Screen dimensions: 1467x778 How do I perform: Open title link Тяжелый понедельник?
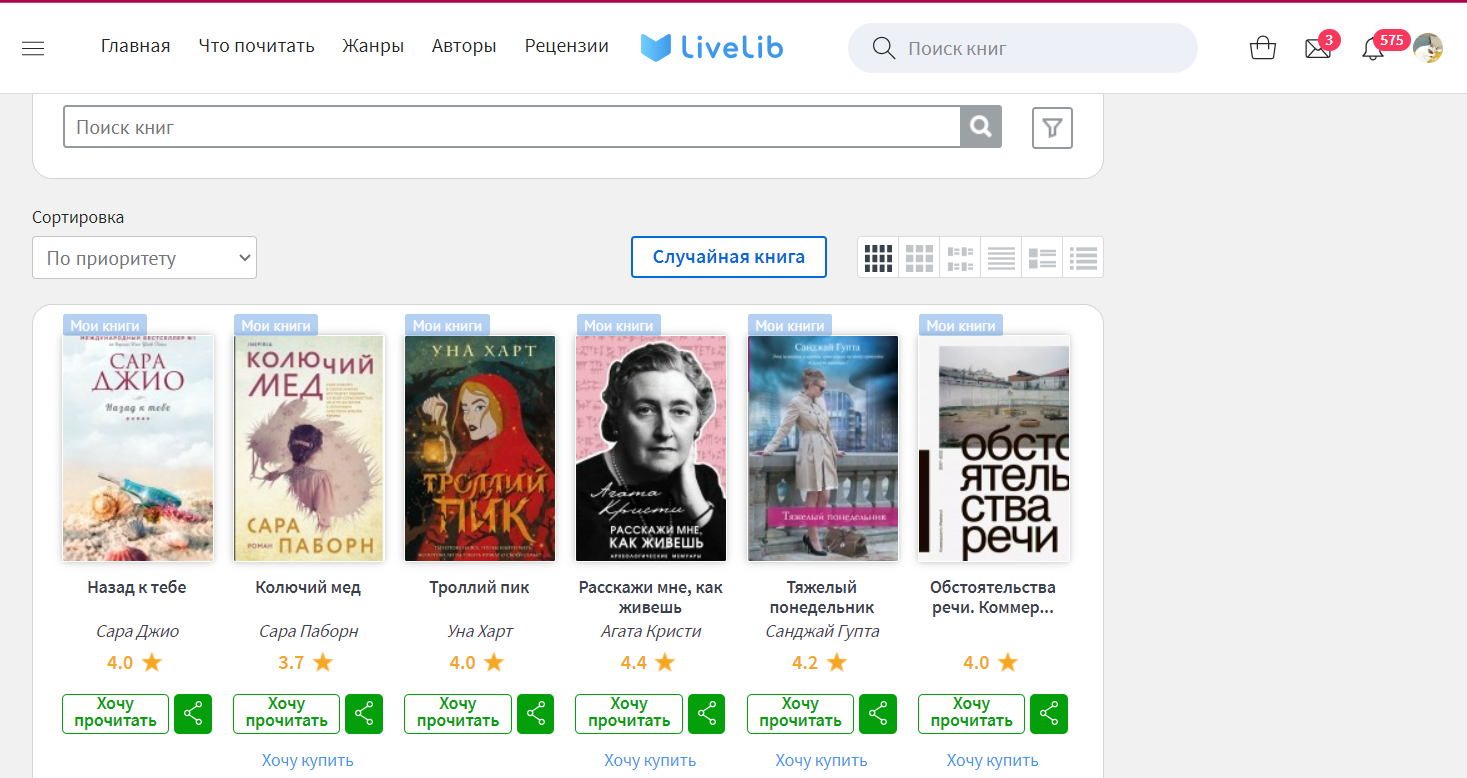click(822, 598)
